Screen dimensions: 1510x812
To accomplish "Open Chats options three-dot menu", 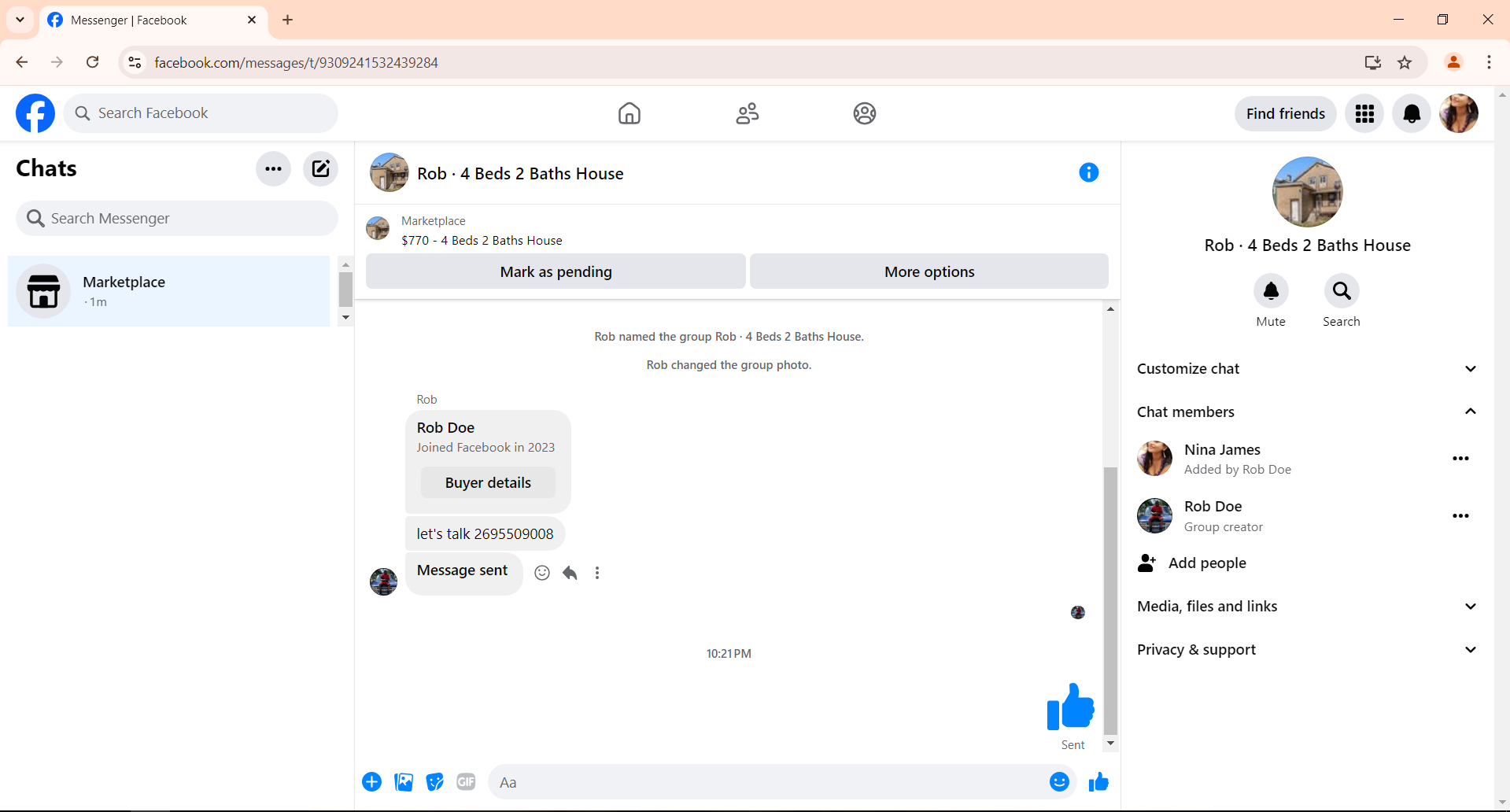I will coord(273,168).
